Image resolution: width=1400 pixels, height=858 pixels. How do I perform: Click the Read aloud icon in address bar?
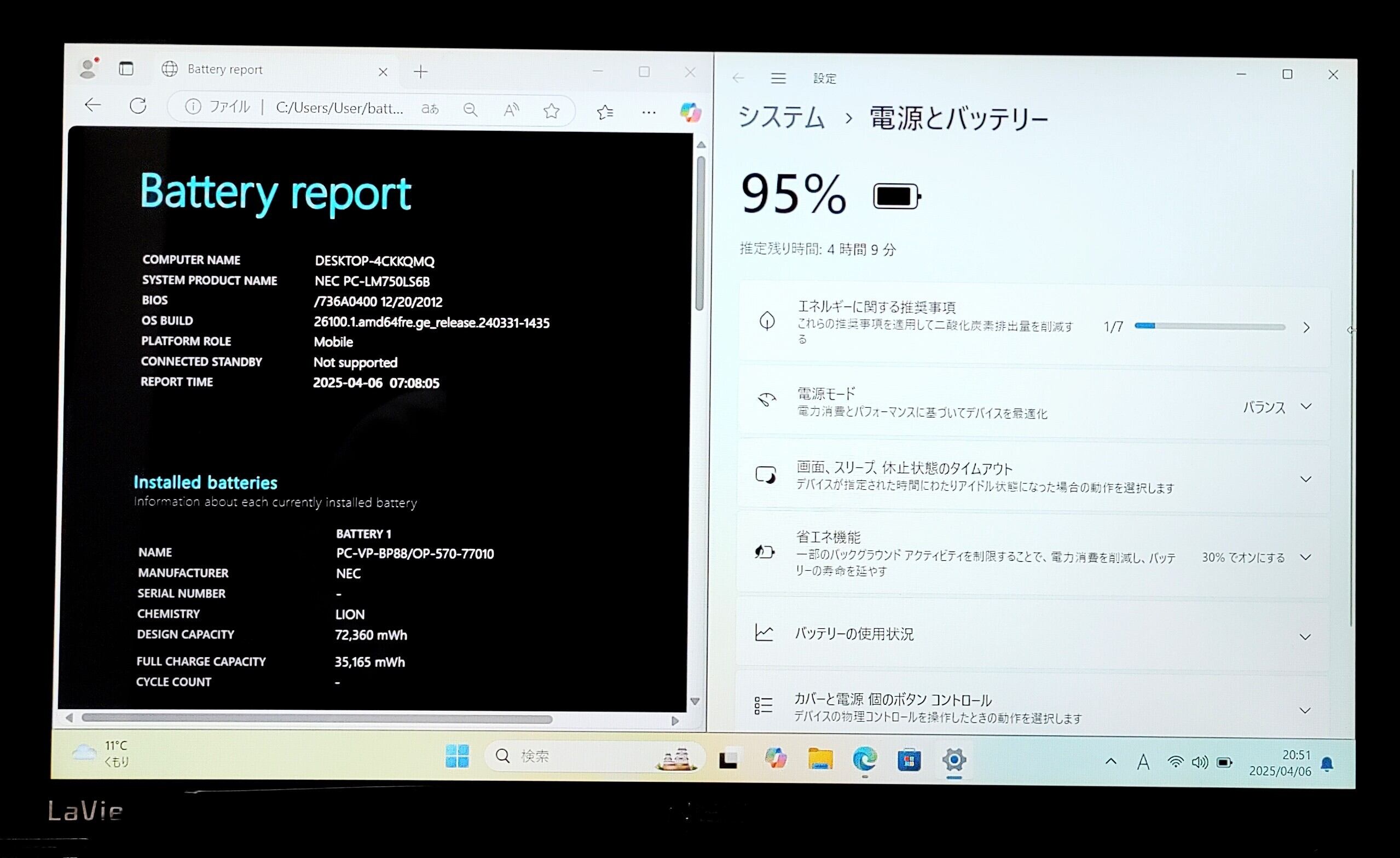click(511, 109)
